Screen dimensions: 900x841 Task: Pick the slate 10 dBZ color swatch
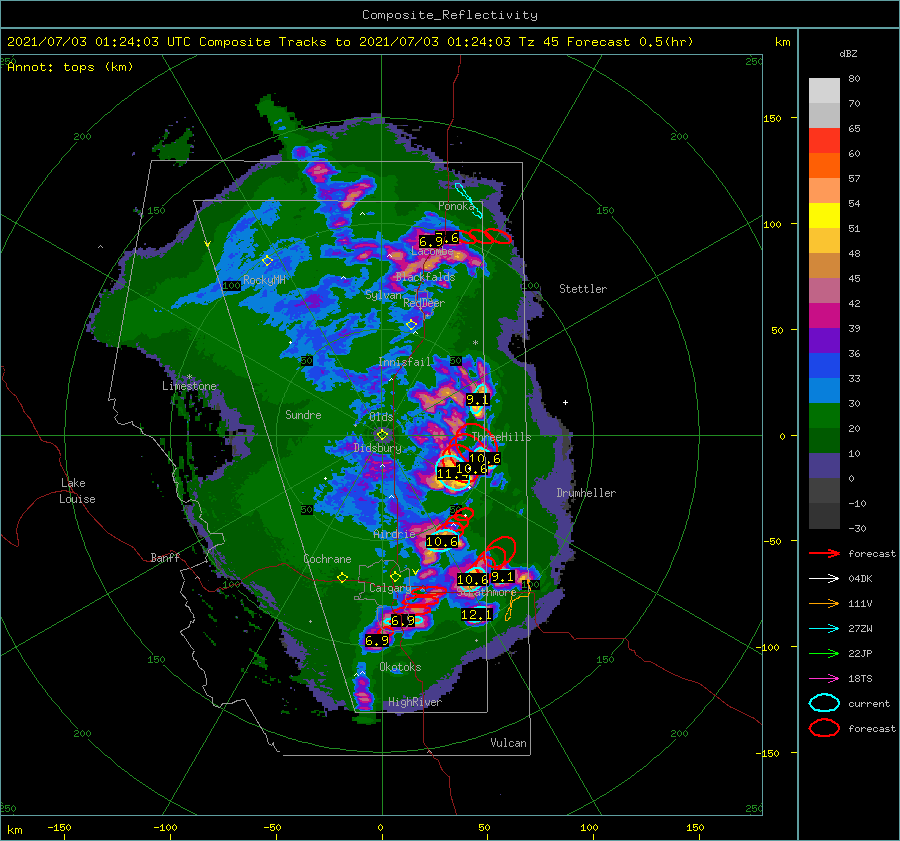824,466
